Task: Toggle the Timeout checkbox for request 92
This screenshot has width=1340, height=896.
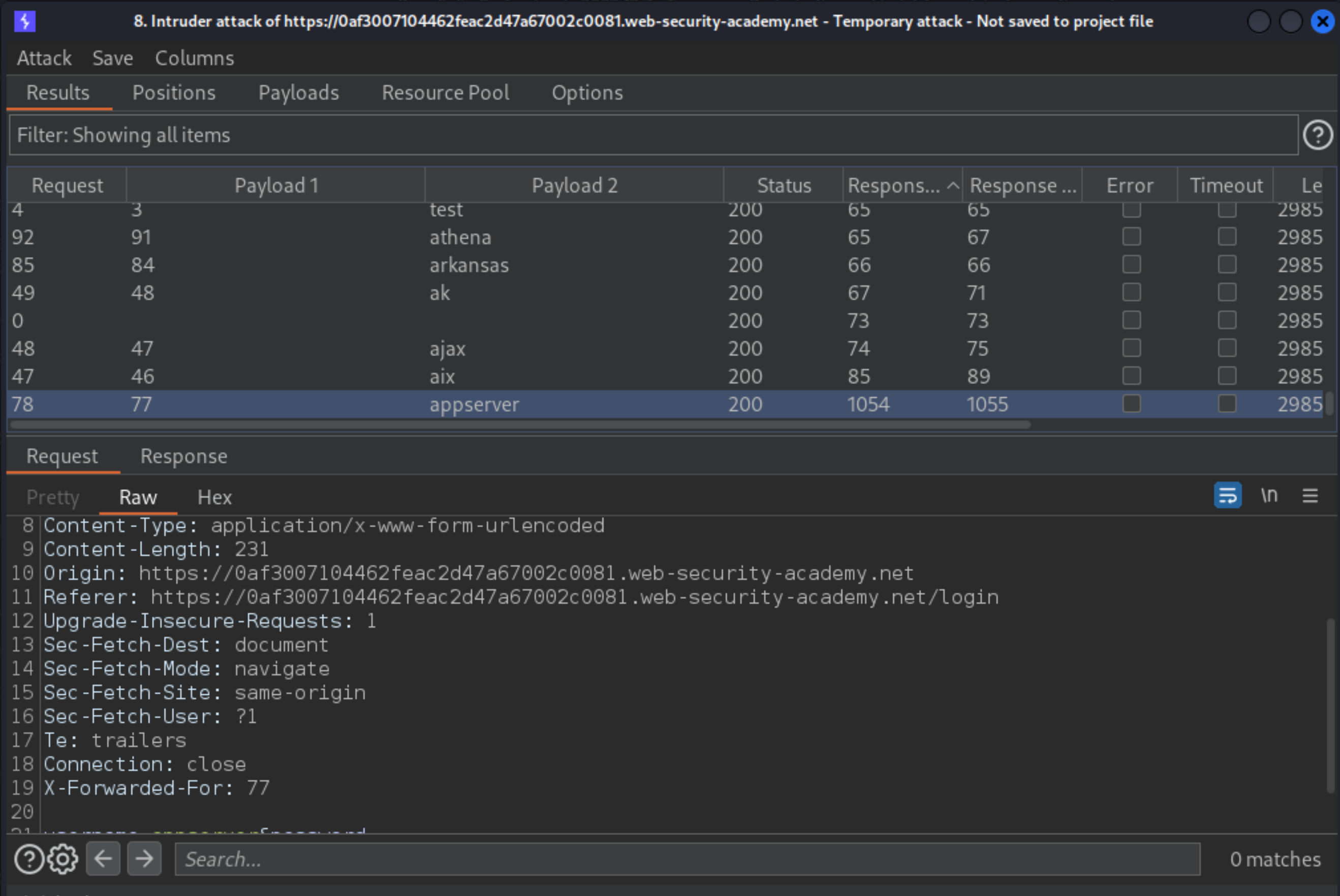Action: click(x=1225, y=237)
